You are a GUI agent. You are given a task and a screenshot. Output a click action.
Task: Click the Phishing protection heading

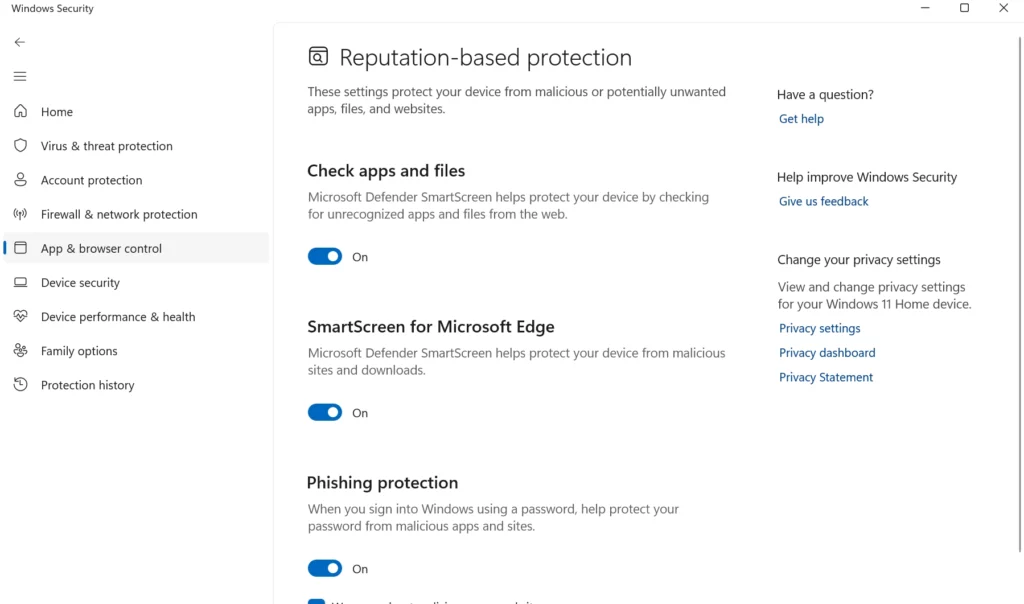pyautogui.click(x=382, y=483)
